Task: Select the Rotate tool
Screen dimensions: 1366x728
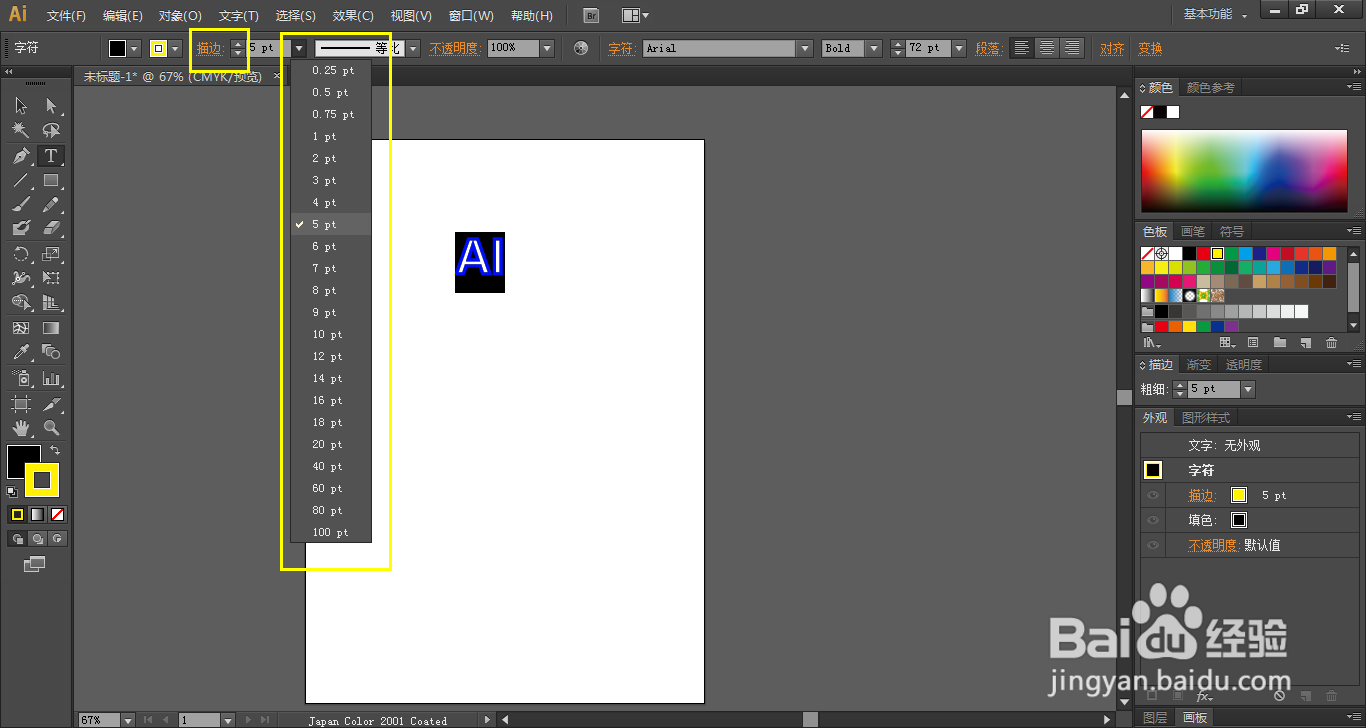Action: tap(21, 254)
